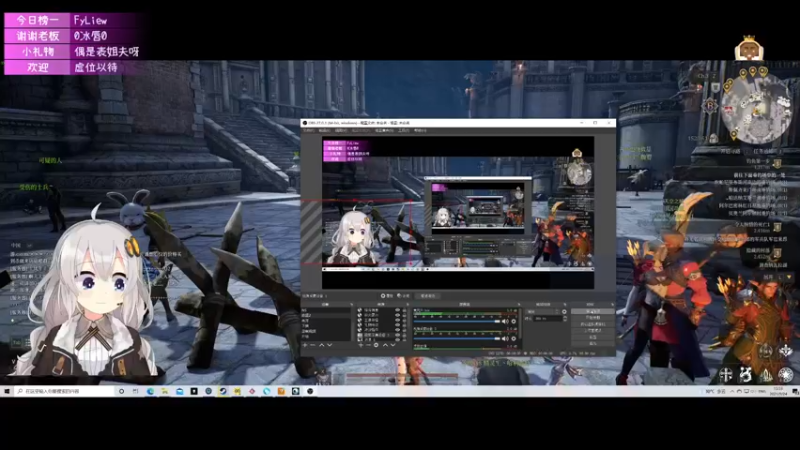The image size is (800, 450).
Task: Open the 工具 (Tools) menu in OBS
Action: click(x=404, y=131)
